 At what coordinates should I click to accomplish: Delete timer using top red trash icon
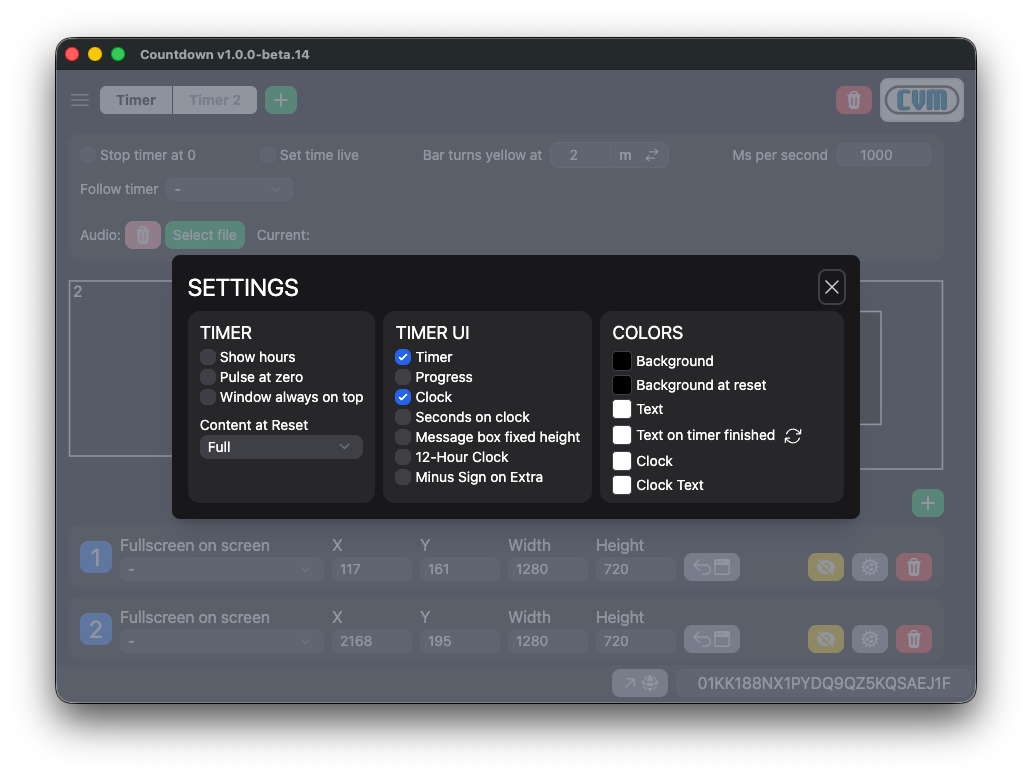pyautogui.click(x=854, y=100)
